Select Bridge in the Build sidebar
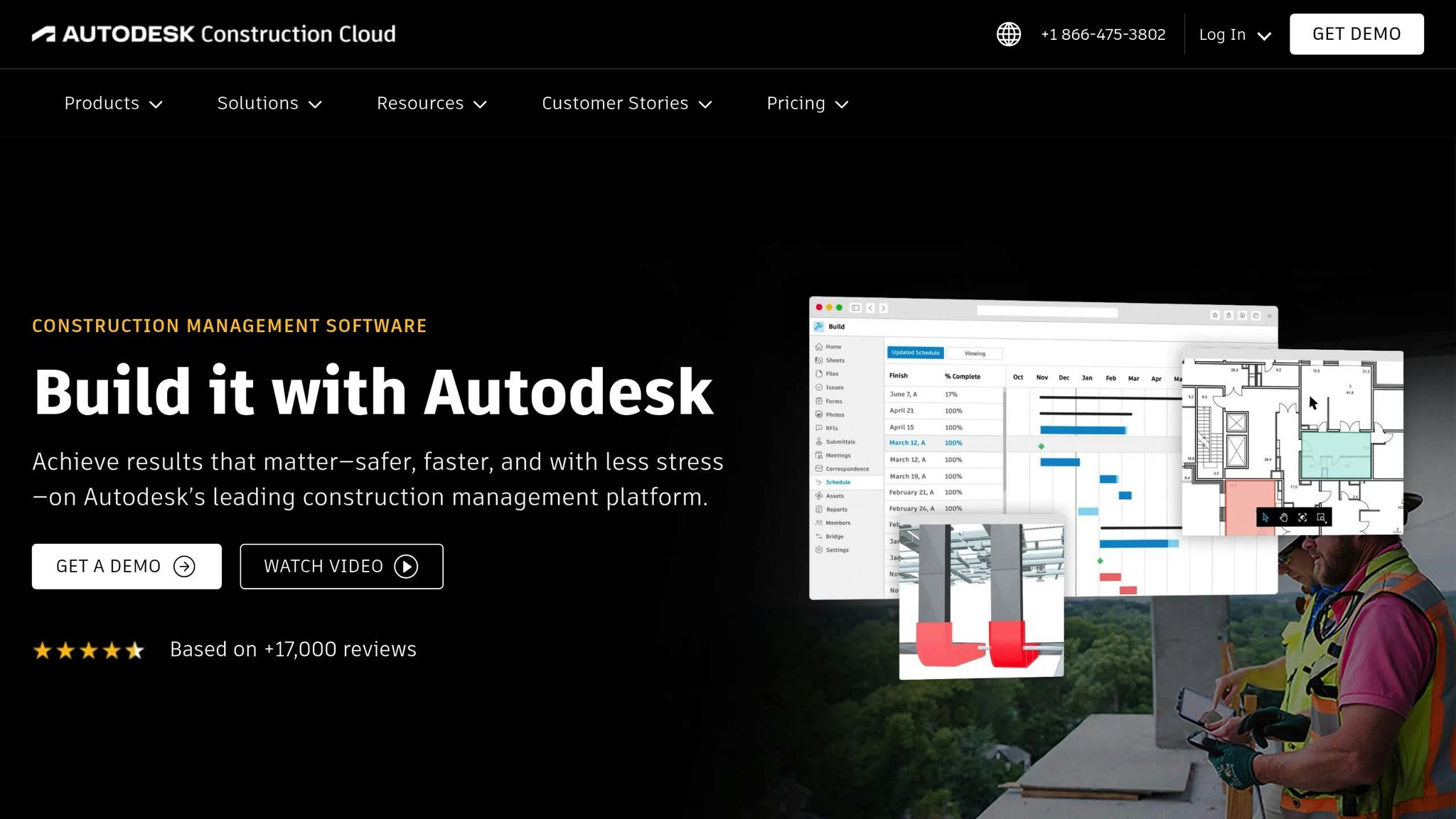 [x=830, y=536]
